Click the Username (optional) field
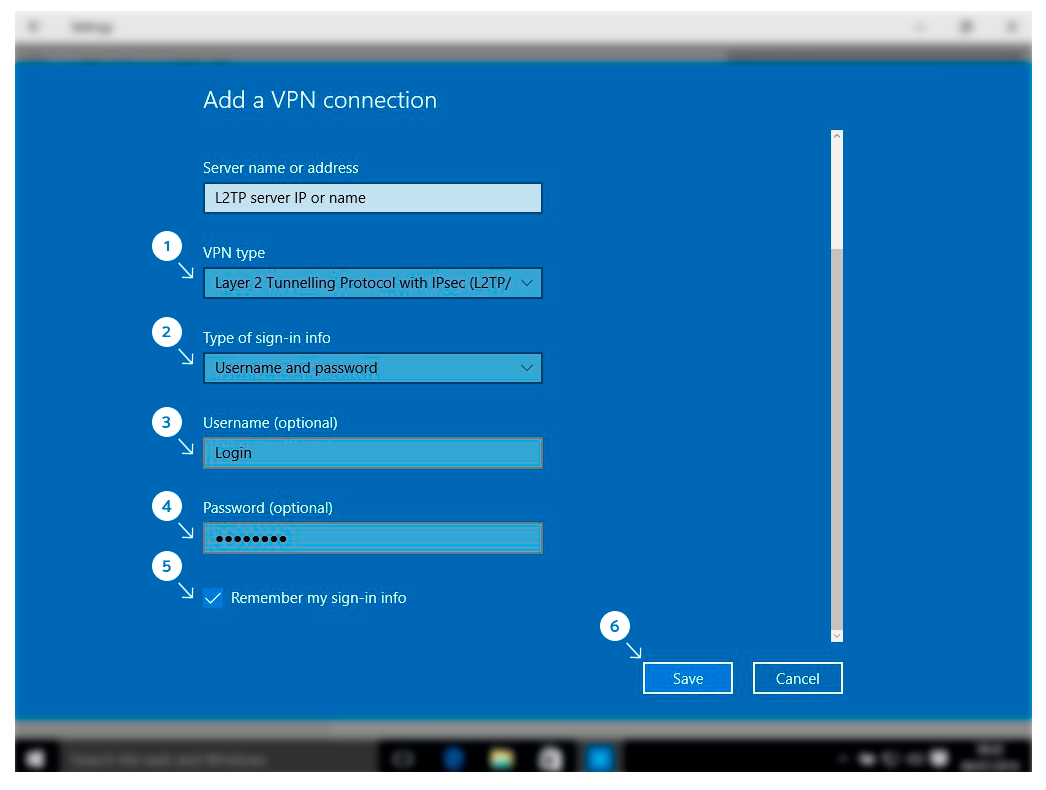 point(372,453)
